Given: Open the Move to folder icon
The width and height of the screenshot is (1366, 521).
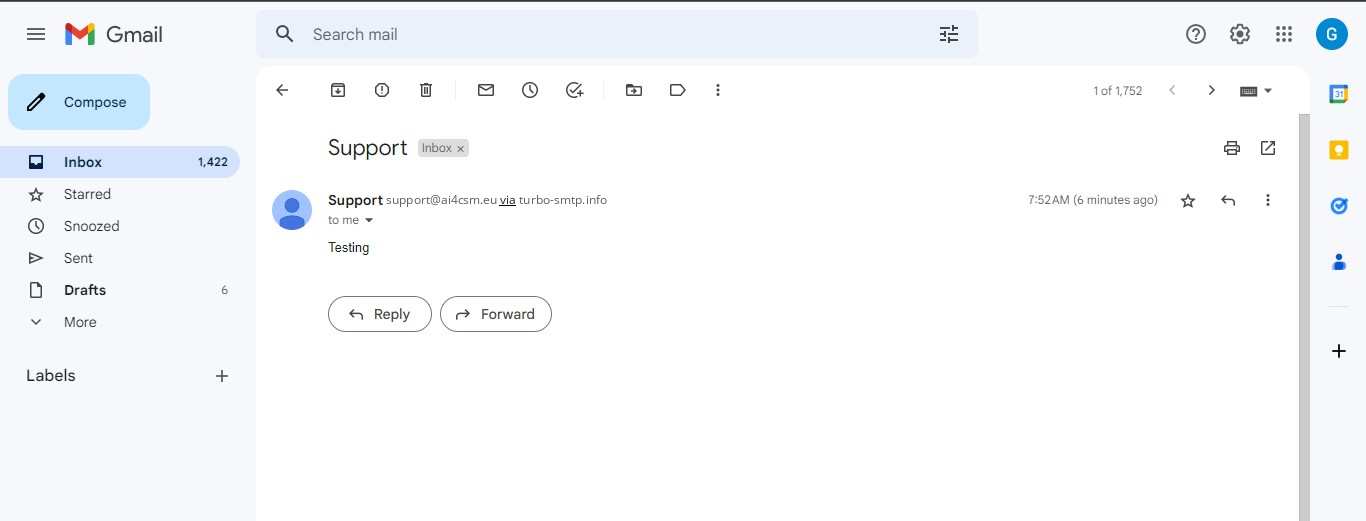Looking at the screenshot, I should coord(634,90).
